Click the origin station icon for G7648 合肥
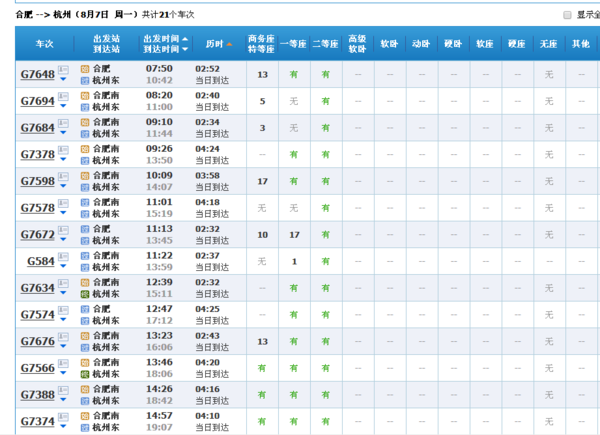The width and height of the screenshot is (600, 435). tap(85, 69)
